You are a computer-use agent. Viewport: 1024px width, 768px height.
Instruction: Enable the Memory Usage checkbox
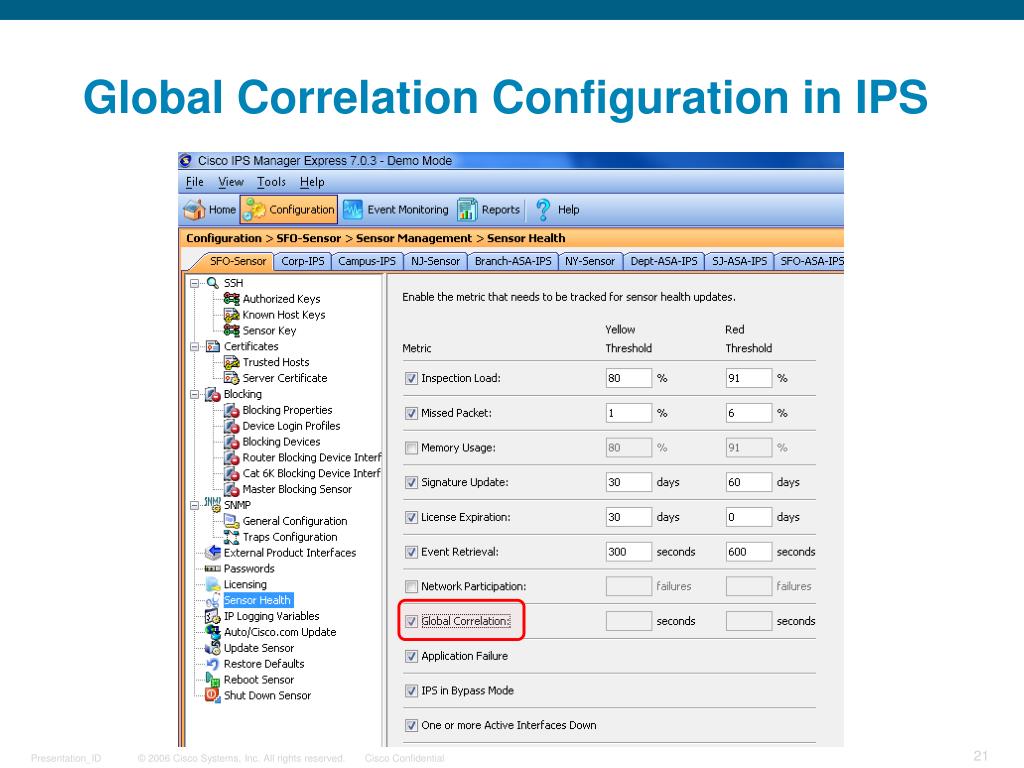pyautogui.click(x=411, y=447)
